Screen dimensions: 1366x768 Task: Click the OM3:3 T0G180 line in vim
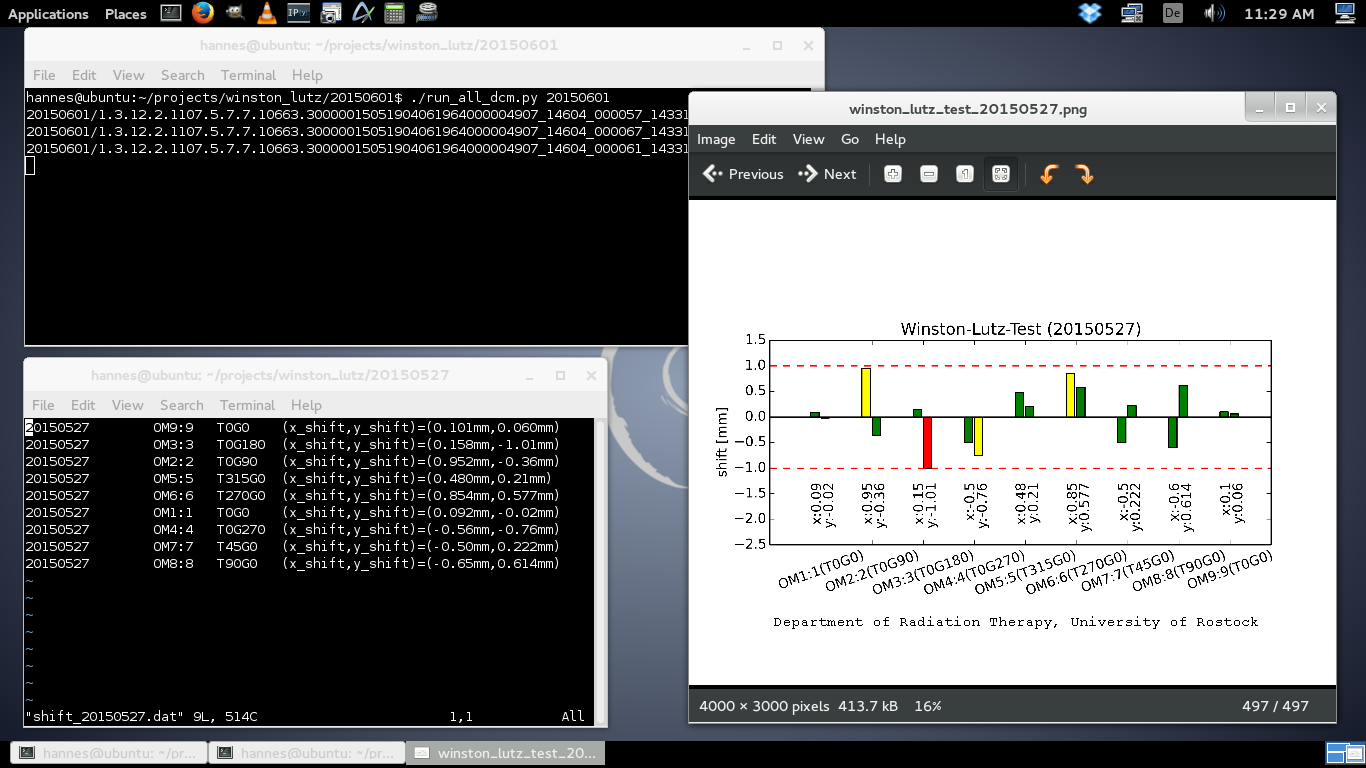pos(292,445)
